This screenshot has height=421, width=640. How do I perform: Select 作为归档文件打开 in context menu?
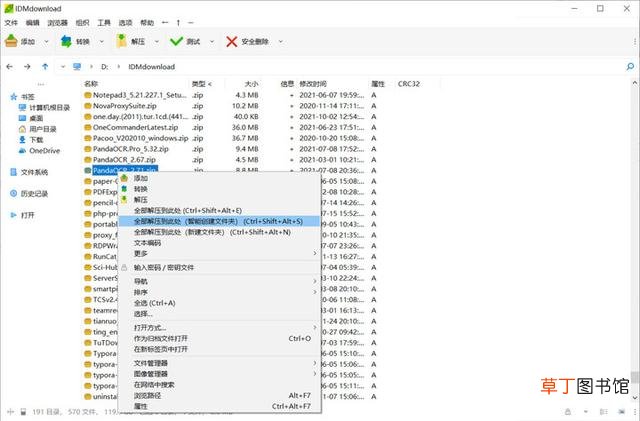coord(219,338)
